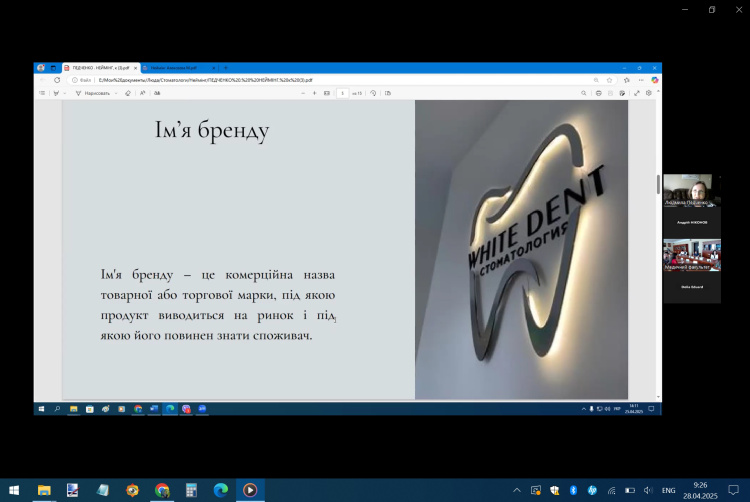Open the Edge Favorites list icon
Screen dimensions: 750x502
(627, 80)
